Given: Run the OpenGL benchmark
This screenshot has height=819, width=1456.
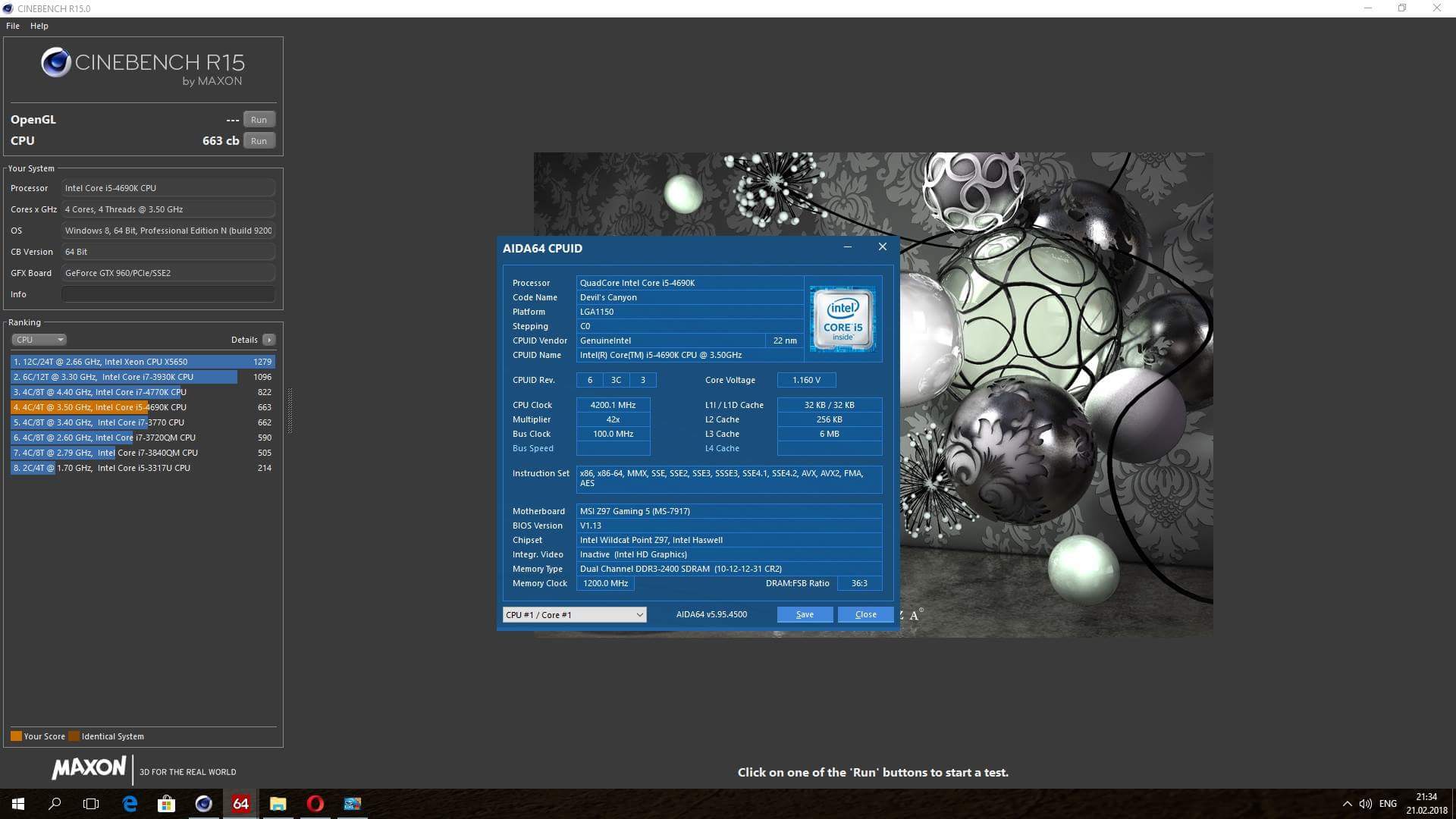Looking at the screenshot, I should (259, 120).
